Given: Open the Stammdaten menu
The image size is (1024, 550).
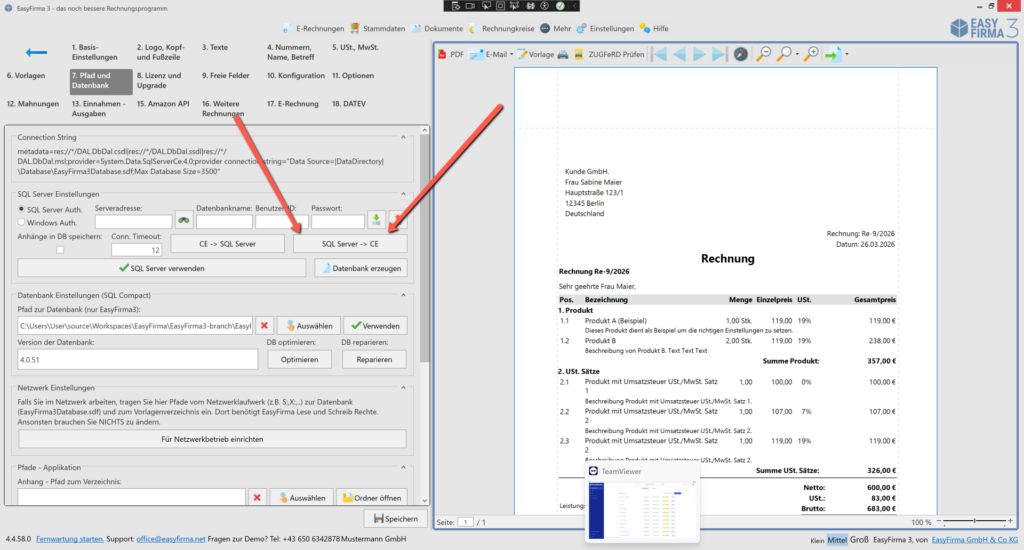Looking at the screenshot, I should click(377, 29).
